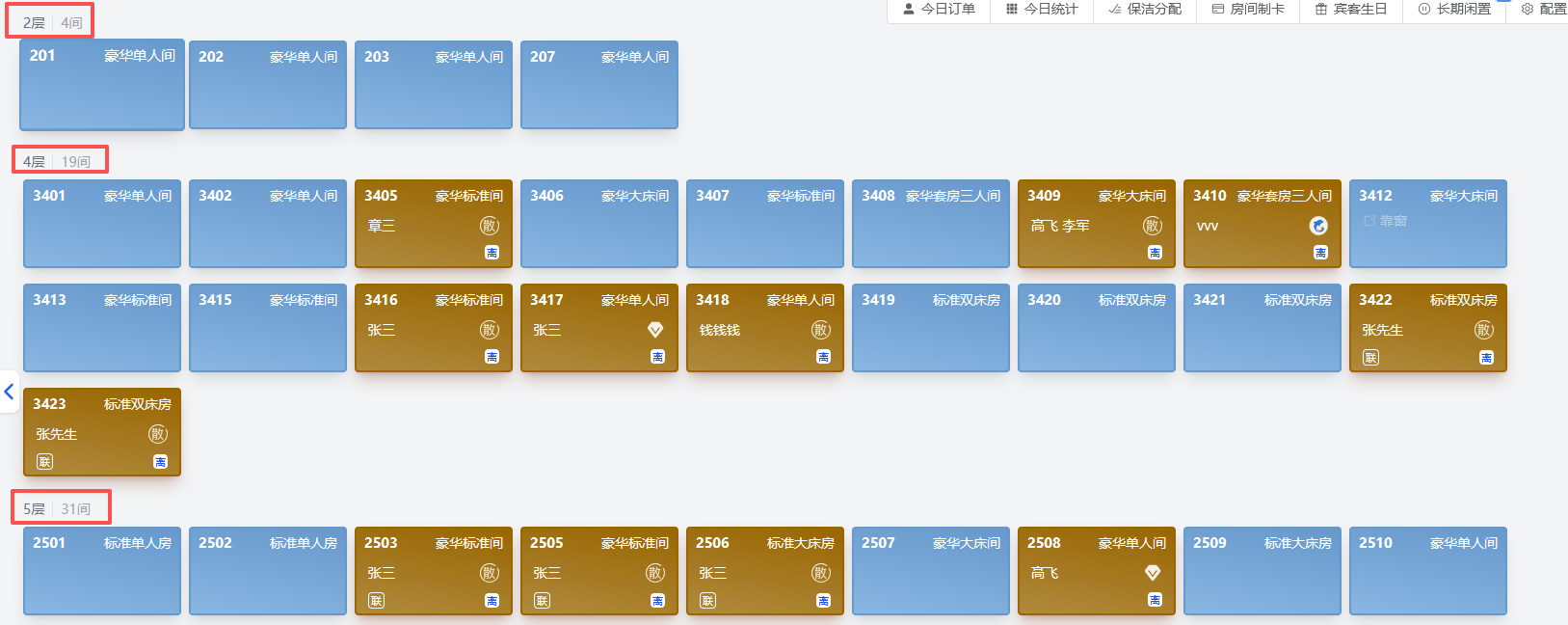
Task: Click the 散 icon in room 3416
Action: point(490,330)
